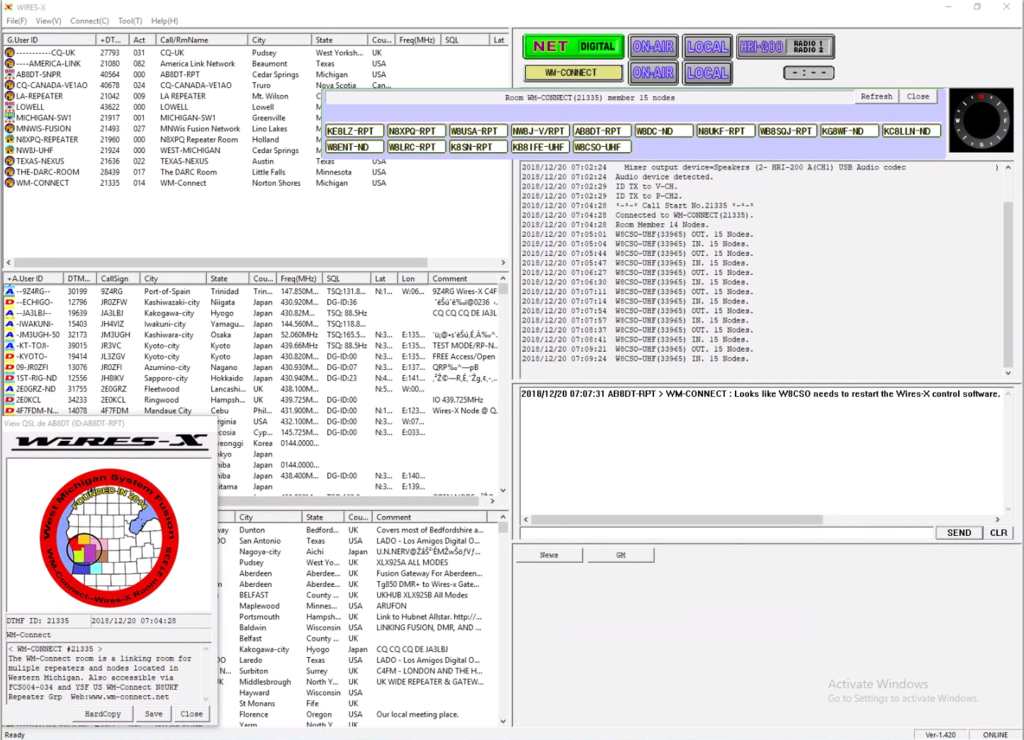Open the Connect menu
1024x740 pixels.
coord(89,21)
